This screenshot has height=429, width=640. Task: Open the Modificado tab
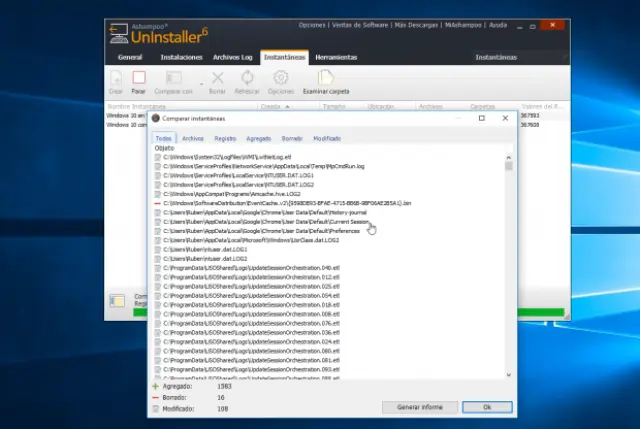click(326, 139)
